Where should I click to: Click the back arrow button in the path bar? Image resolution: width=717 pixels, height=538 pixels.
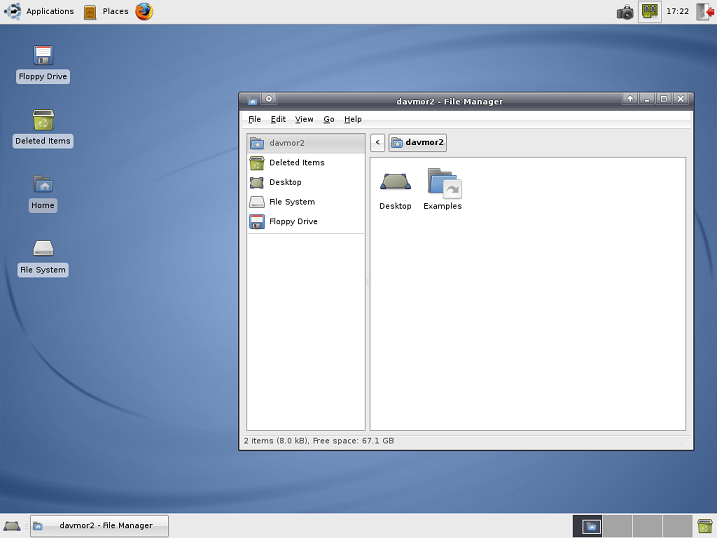(x=378, y=143)
